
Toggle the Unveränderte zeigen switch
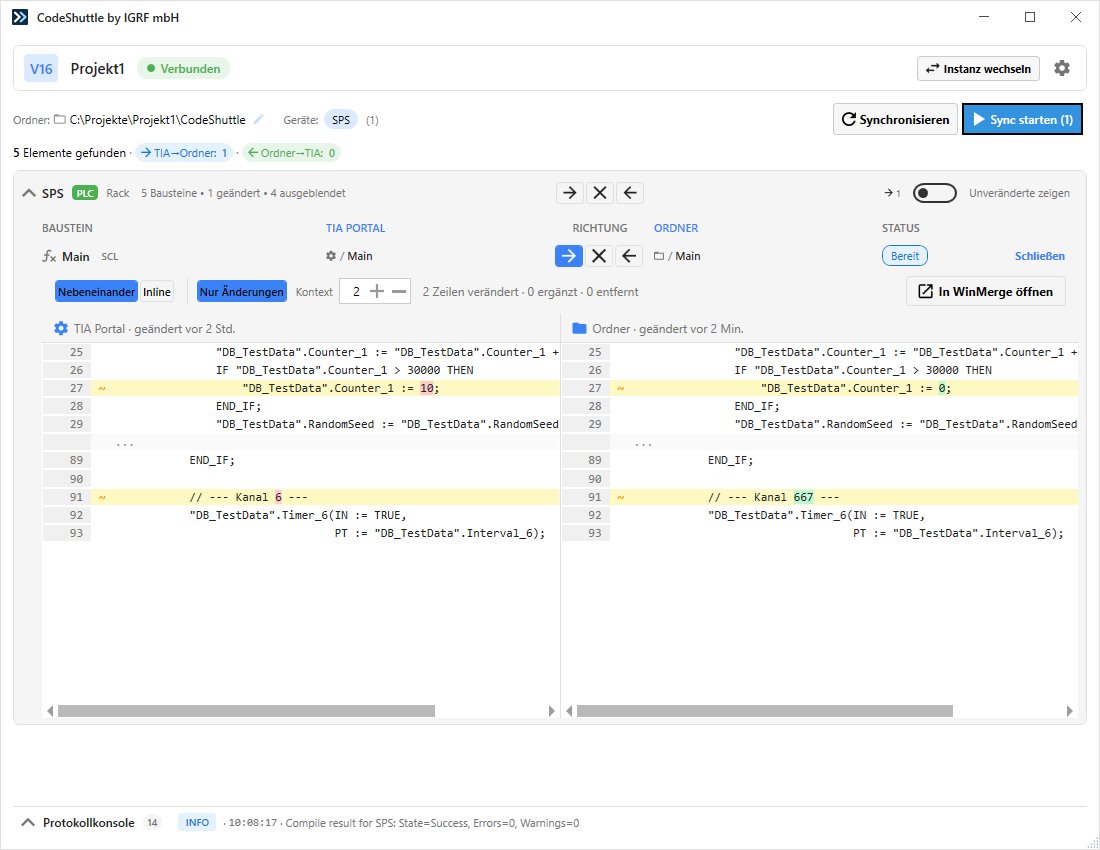934,193
